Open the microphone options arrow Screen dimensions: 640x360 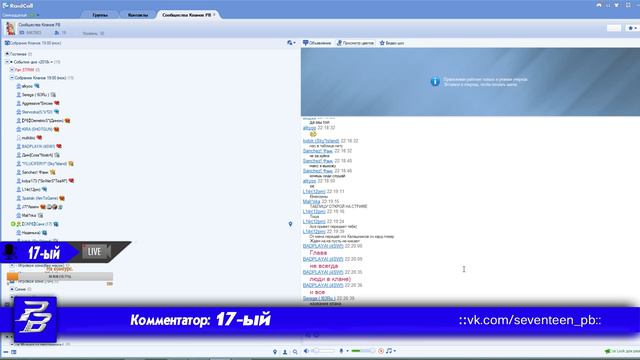347,351
